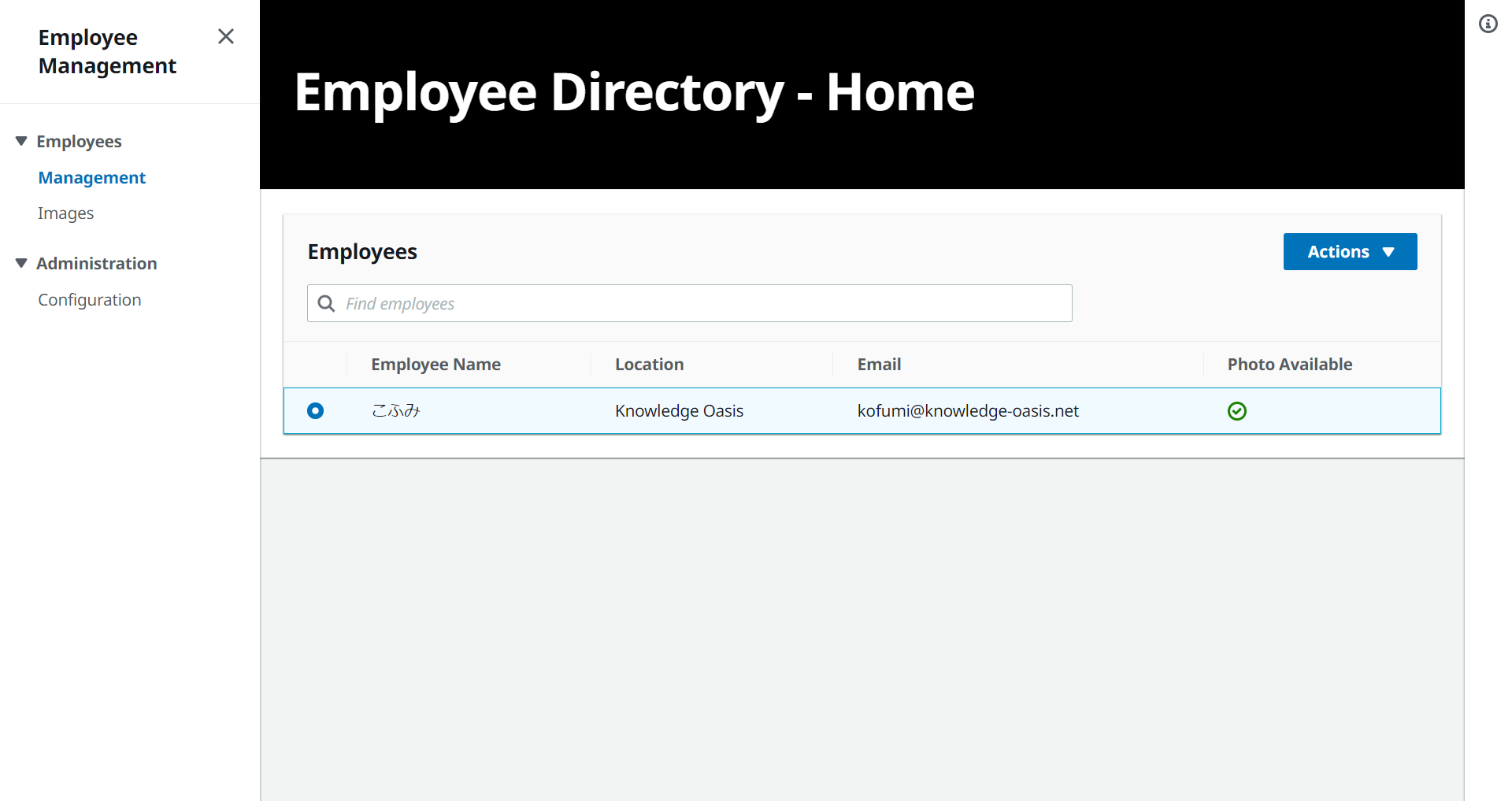Click the Administration section label
1512x801 pixels.
97,264
